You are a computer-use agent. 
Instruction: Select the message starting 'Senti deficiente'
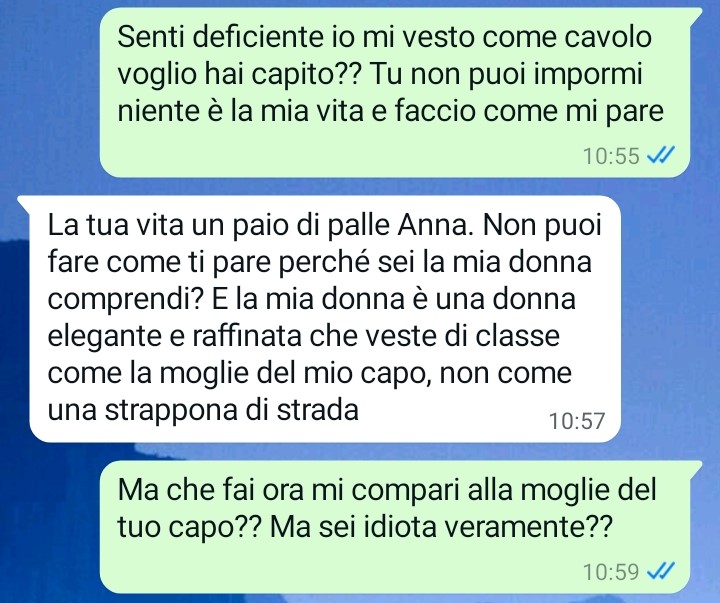[x=396, y=92]
